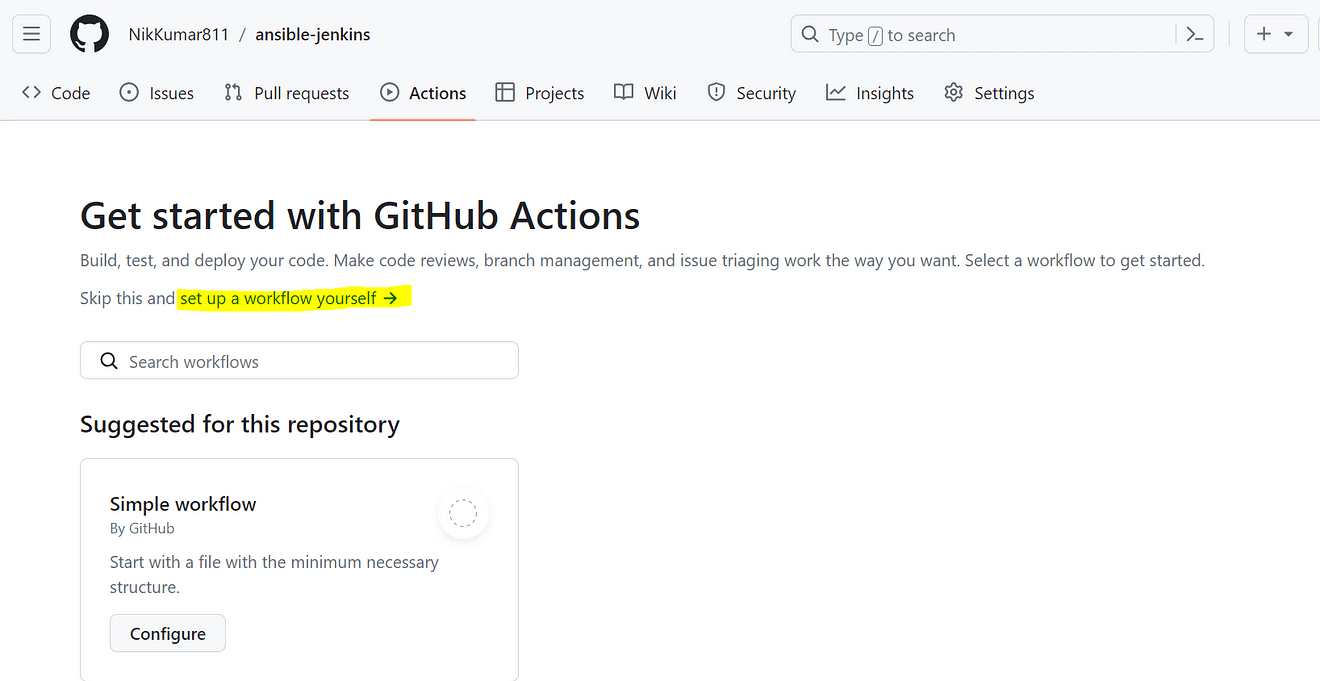Image resolution: width=1320 pixels, height=681 pixels.
Task: Click the Insights graph icon
Action: click(x=835, y=93)
